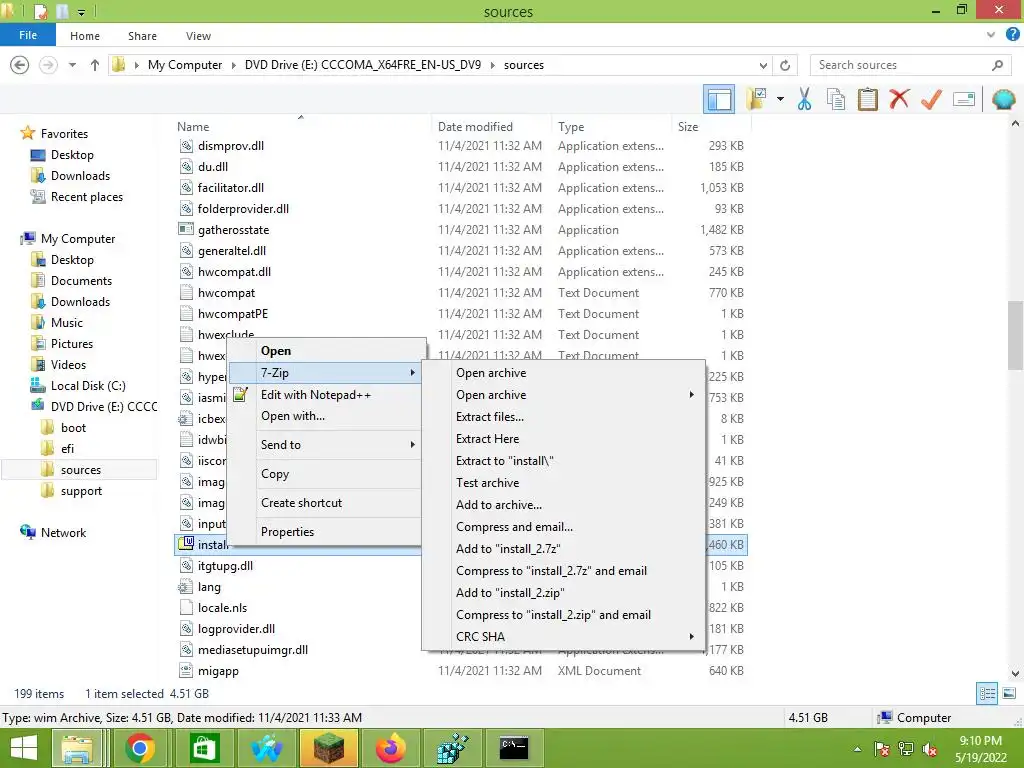Open Minecraft block icon on taskbar

click(328, 748)
